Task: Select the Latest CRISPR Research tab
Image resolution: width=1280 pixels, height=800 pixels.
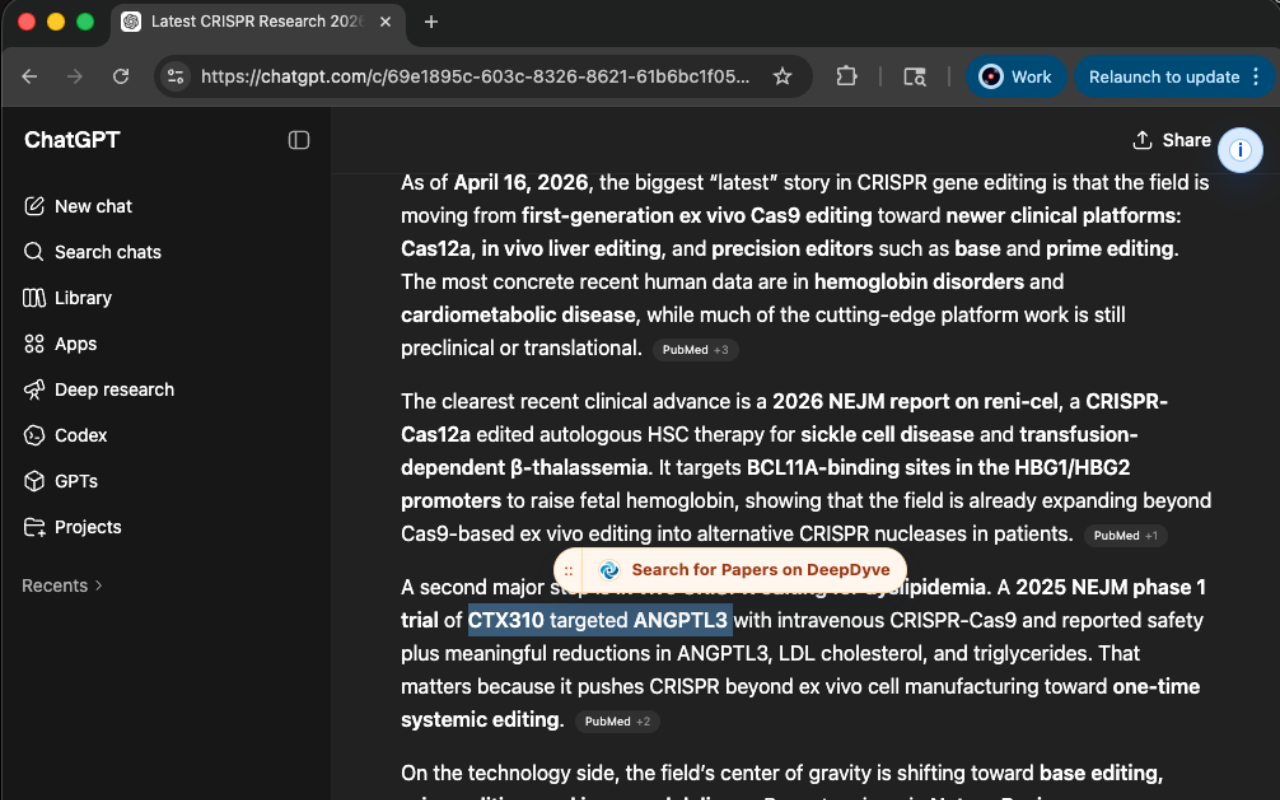Action: [256, 22]
